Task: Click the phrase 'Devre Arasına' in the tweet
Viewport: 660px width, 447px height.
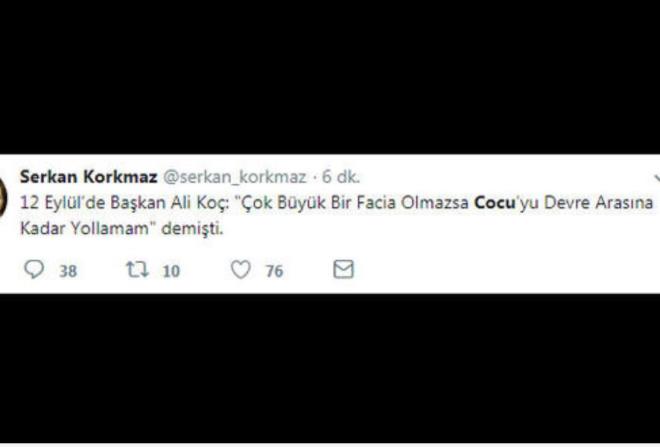Action: pyautogui.click(x=598, y=203)
